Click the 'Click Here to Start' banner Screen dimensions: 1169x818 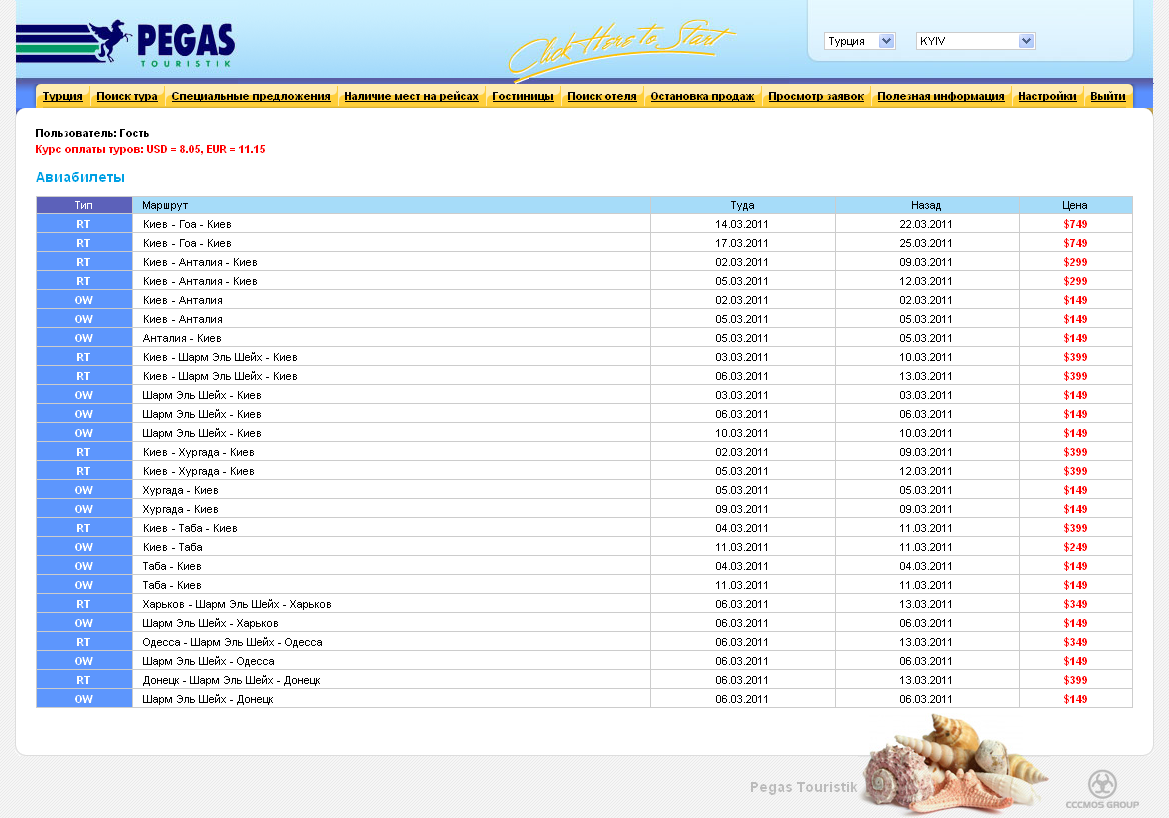[x=620, y=50]
